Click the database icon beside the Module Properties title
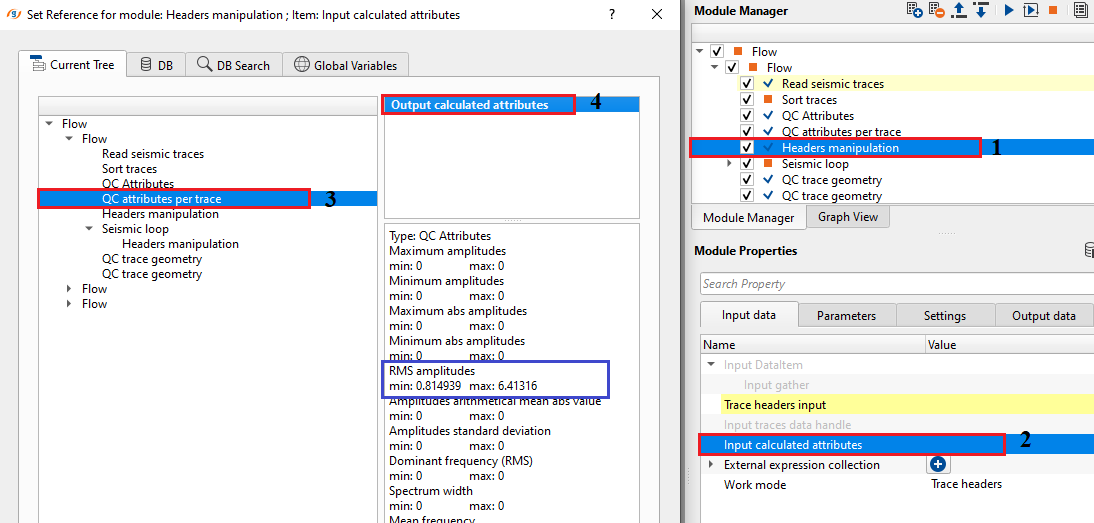Viewport: 1094px width, 523px height. point(1088,250)
